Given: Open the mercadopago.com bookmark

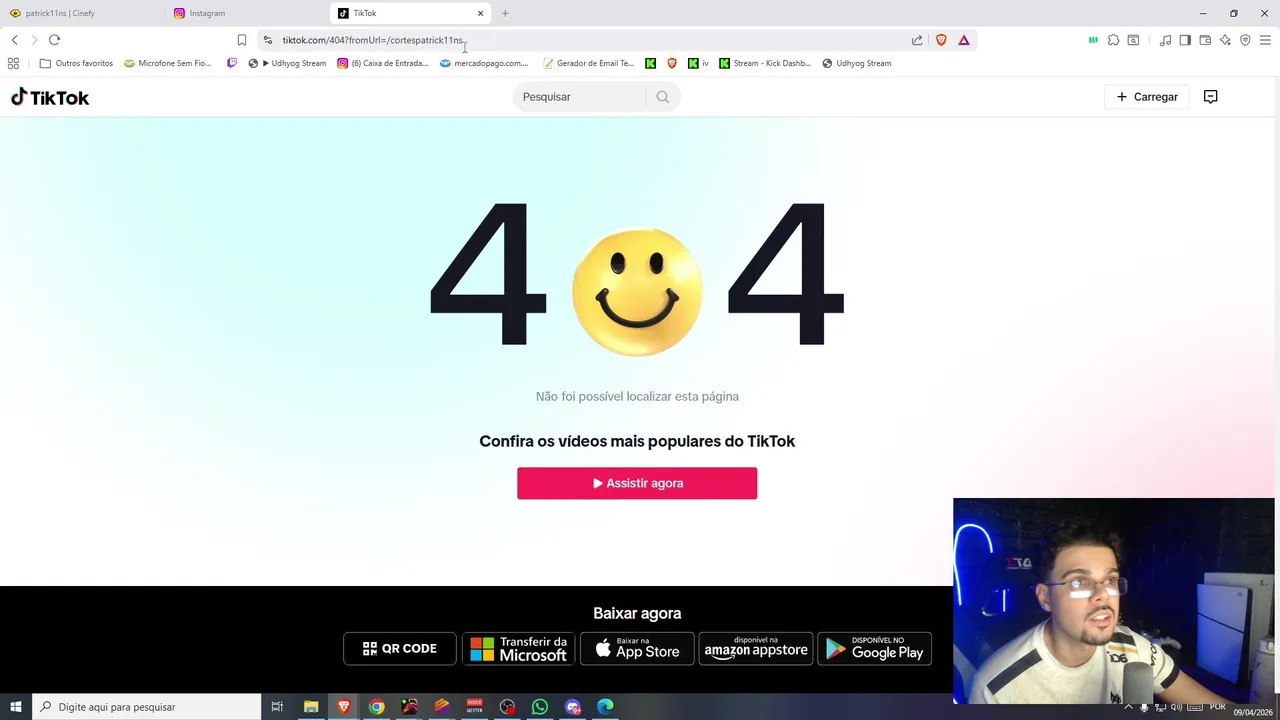Looking at the screenshot, I should [484, 63].
